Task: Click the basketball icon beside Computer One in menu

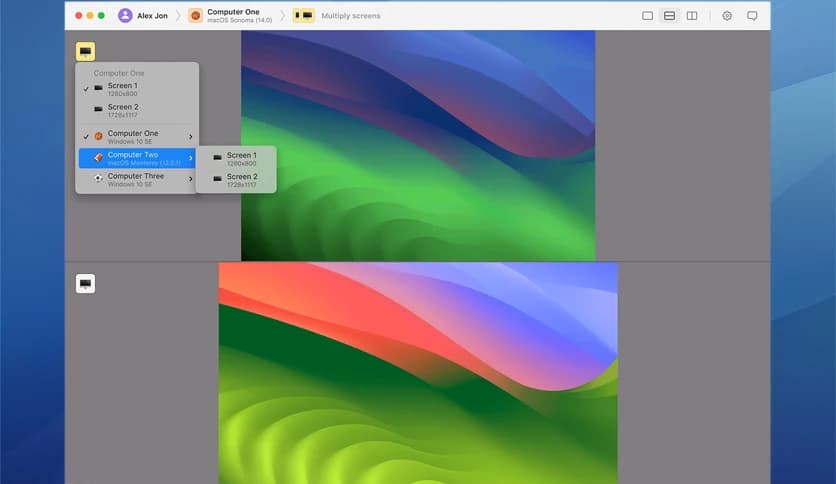Action: [99, 136]
